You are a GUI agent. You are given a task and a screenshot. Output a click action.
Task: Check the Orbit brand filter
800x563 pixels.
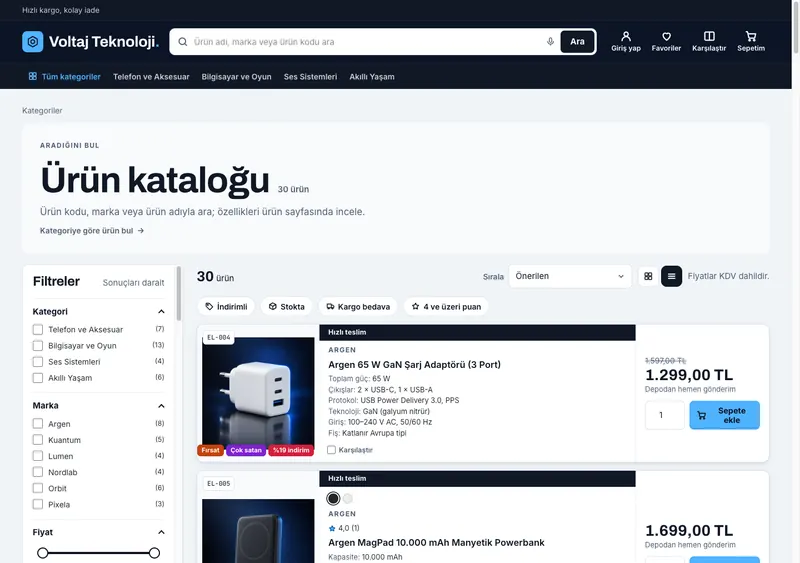pos(38,488)
